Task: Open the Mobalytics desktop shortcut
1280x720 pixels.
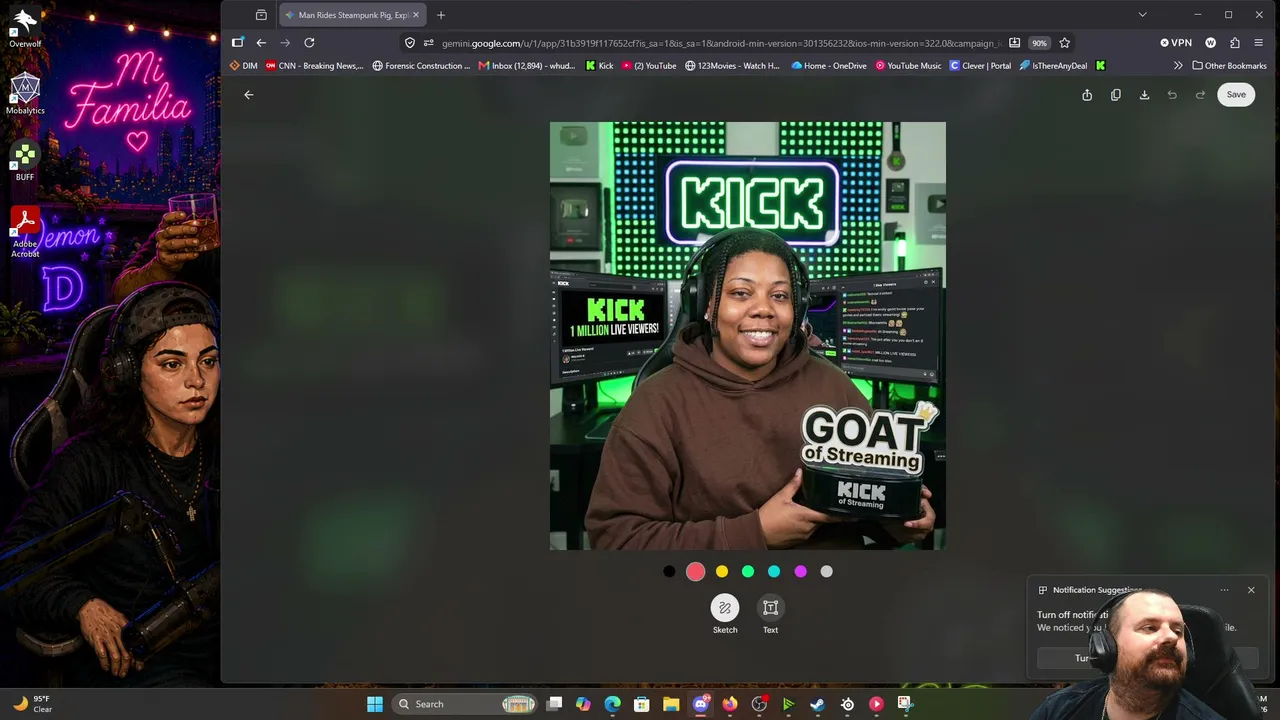Action: coord(25,94)
